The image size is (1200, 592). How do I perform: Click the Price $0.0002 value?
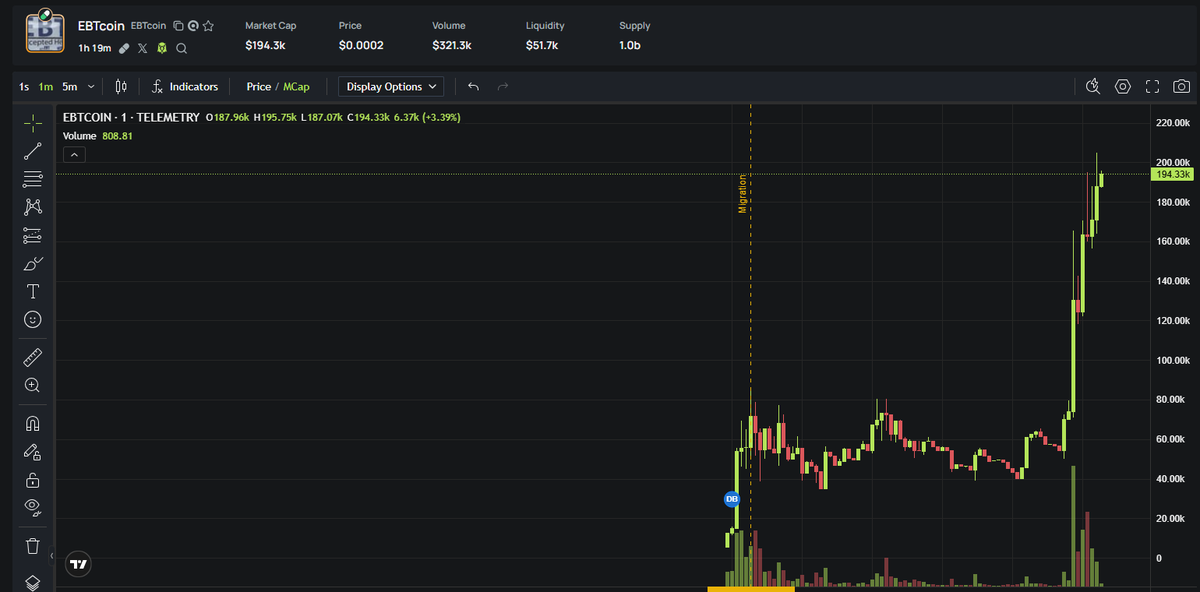tap(361, 46)
